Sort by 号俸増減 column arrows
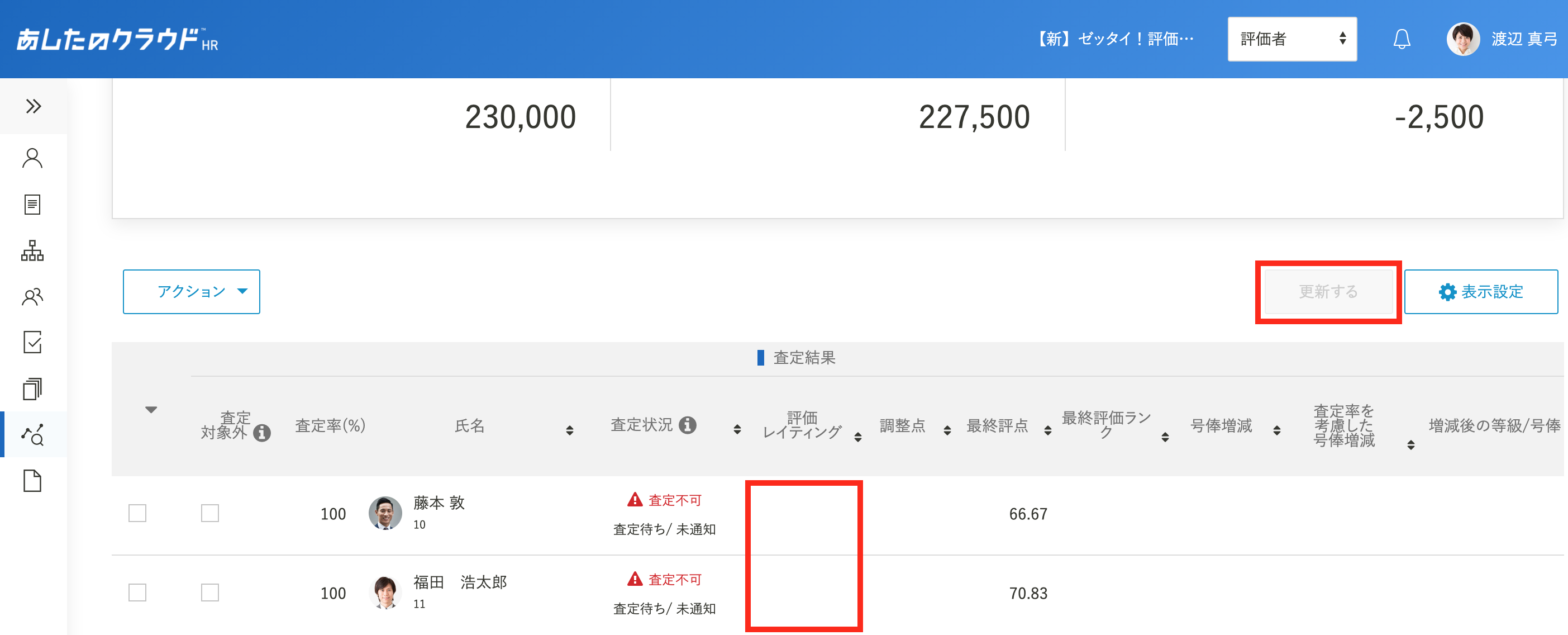Screen dimensions: 1568x635 coord(1276,430)
